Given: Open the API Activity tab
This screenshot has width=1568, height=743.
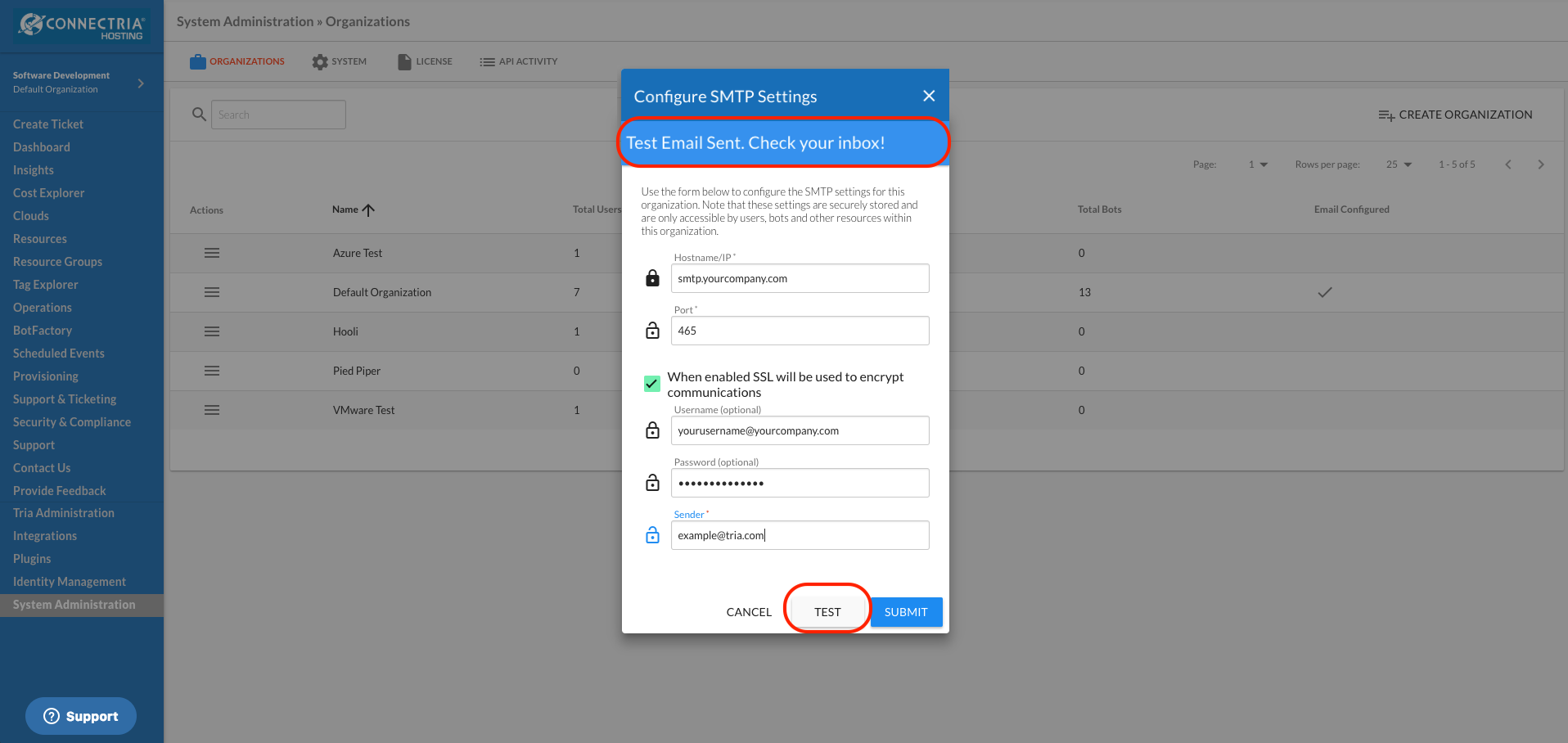Looking at the screenshot, I should (x=518, y=61).
